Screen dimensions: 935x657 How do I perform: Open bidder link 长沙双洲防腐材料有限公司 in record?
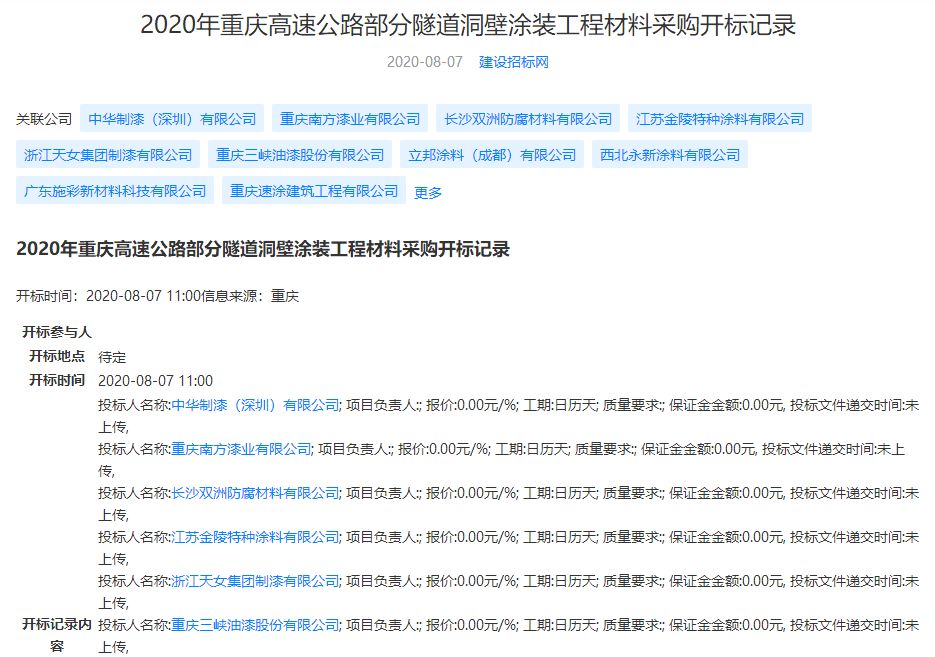point(255,493)
